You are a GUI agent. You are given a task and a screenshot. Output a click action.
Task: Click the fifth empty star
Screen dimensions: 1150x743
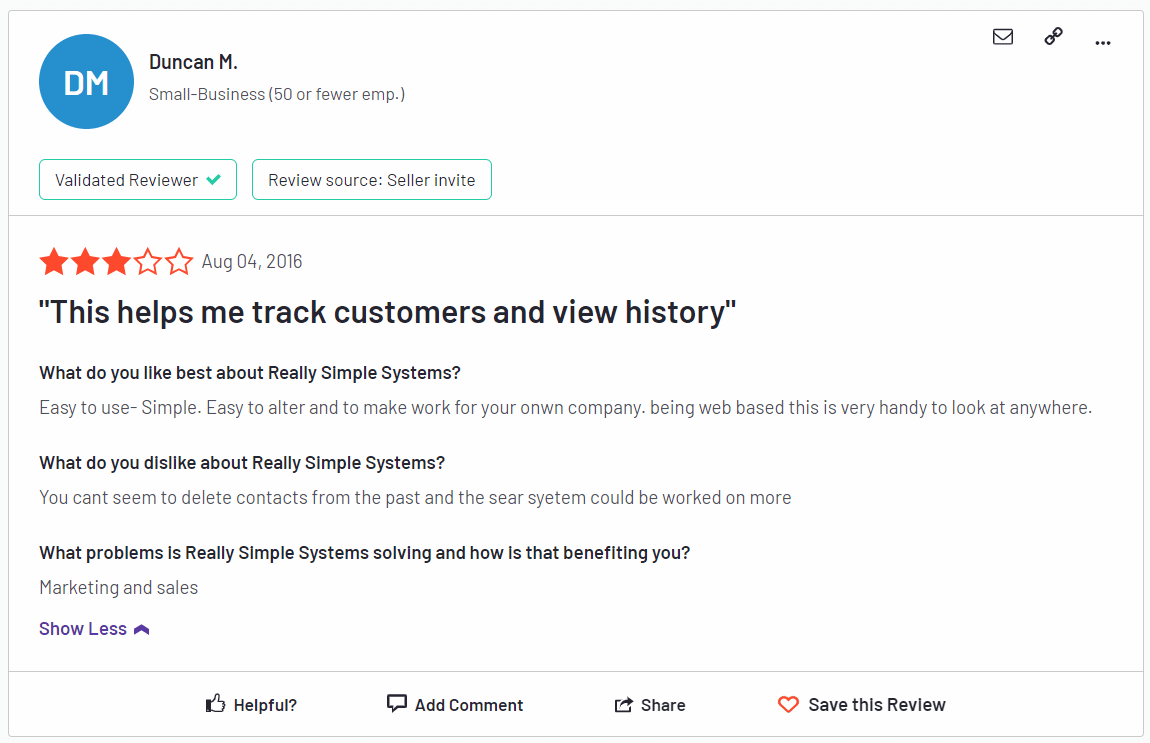point(178,261)
